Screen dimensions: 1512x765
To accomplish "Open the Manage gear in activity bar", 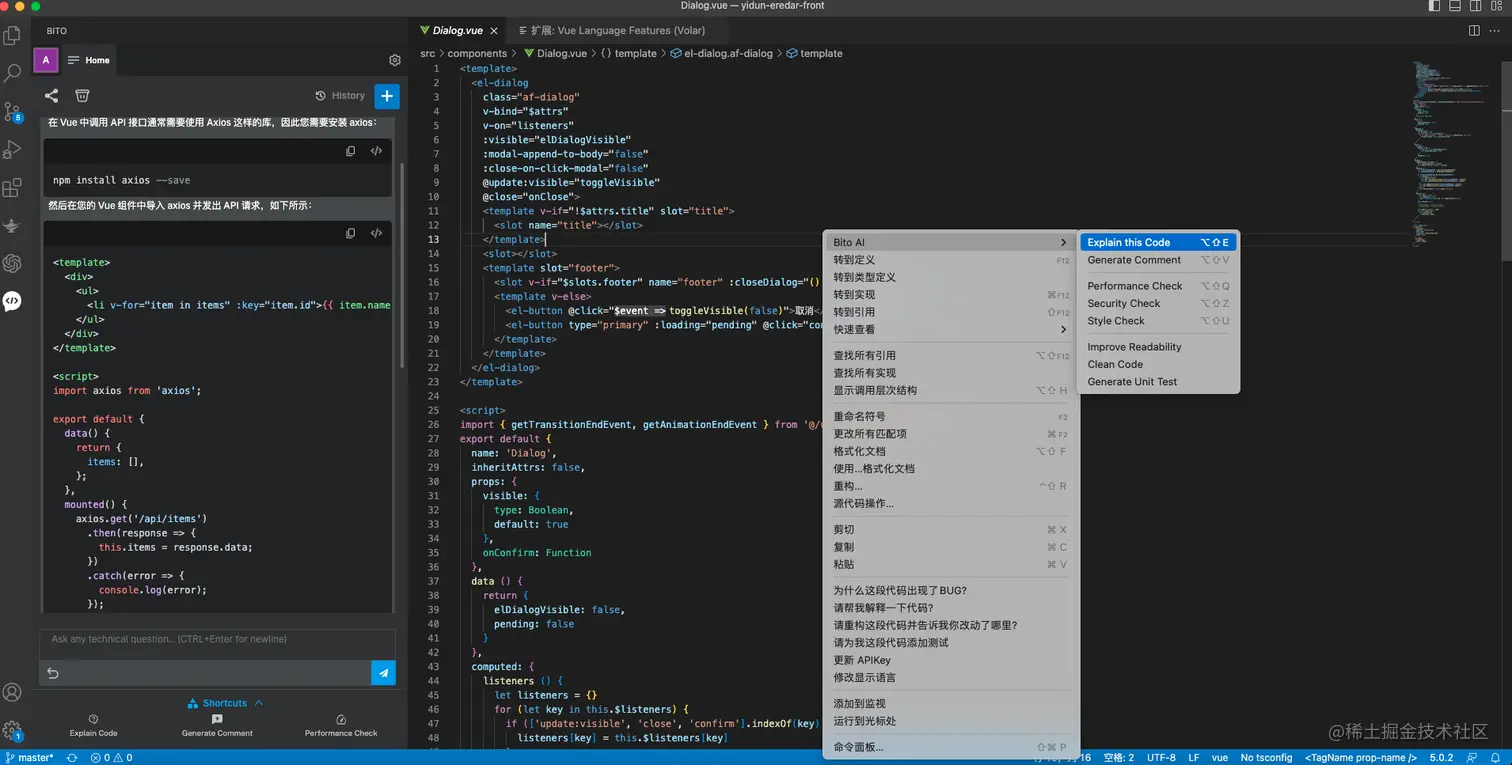I will (13, 730).
